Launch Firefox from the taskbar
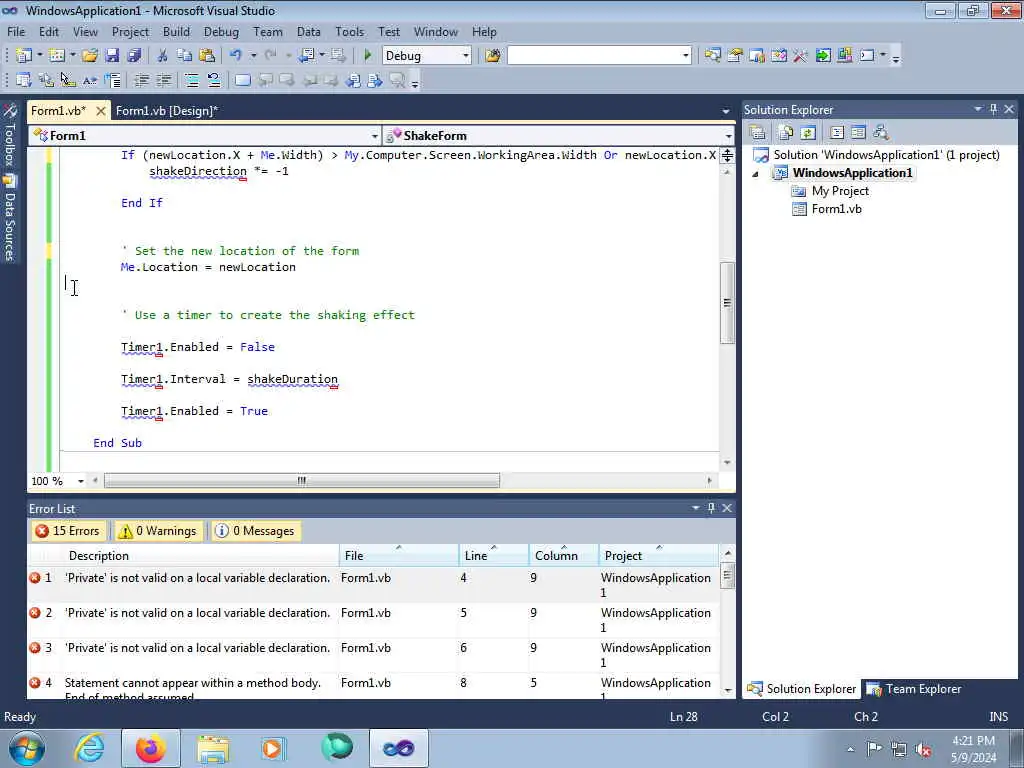The image size is (1024, 768). 151,748
